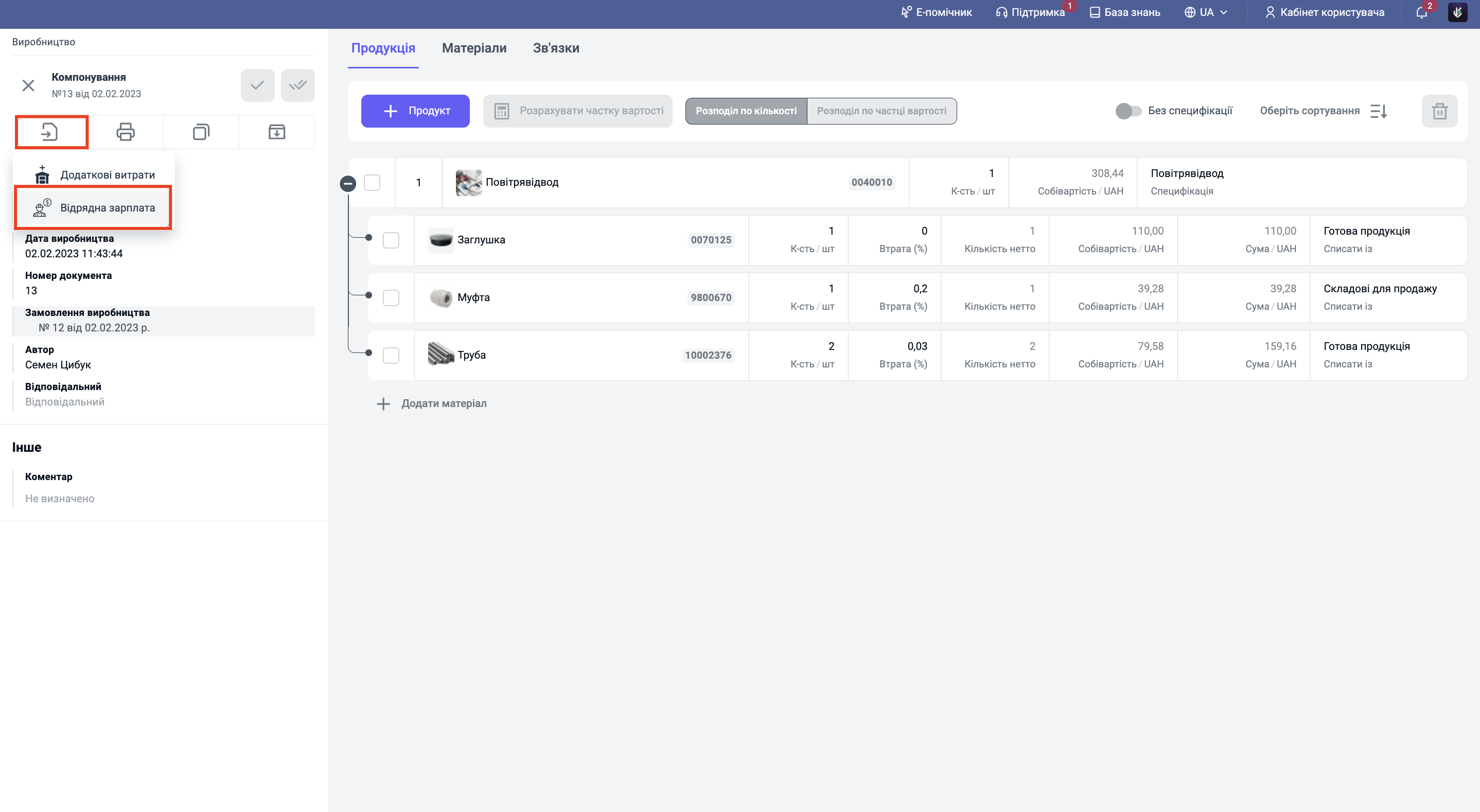Click the double checkmark post button
1480x812 pixels.
(297, 85)
